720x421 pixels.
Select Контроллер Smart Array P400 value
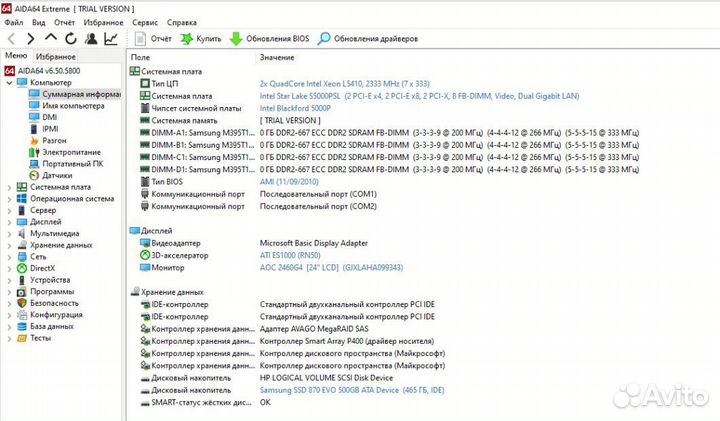[347, 341]
